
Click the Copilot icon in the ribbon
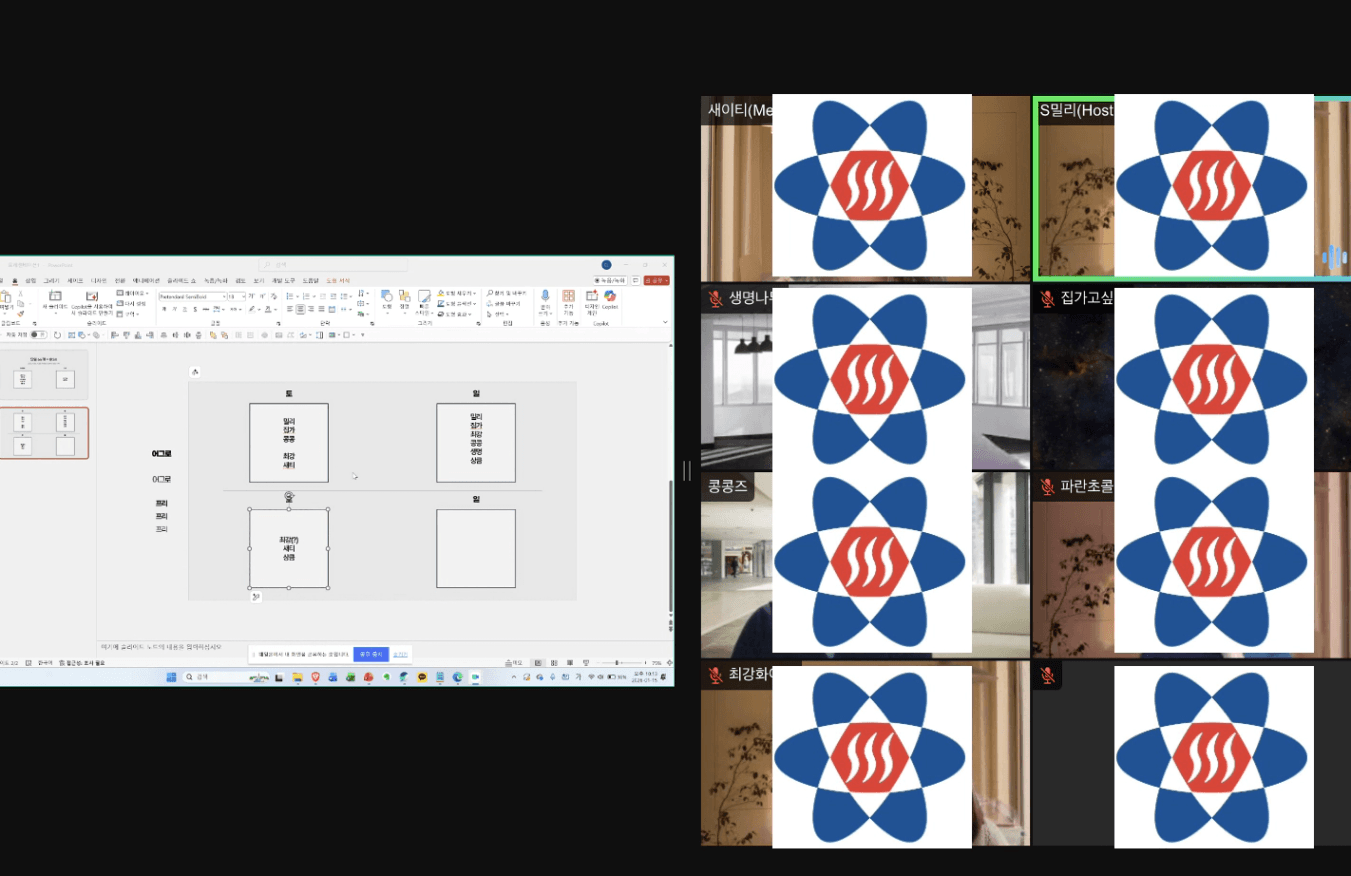(x=609, y=298)
